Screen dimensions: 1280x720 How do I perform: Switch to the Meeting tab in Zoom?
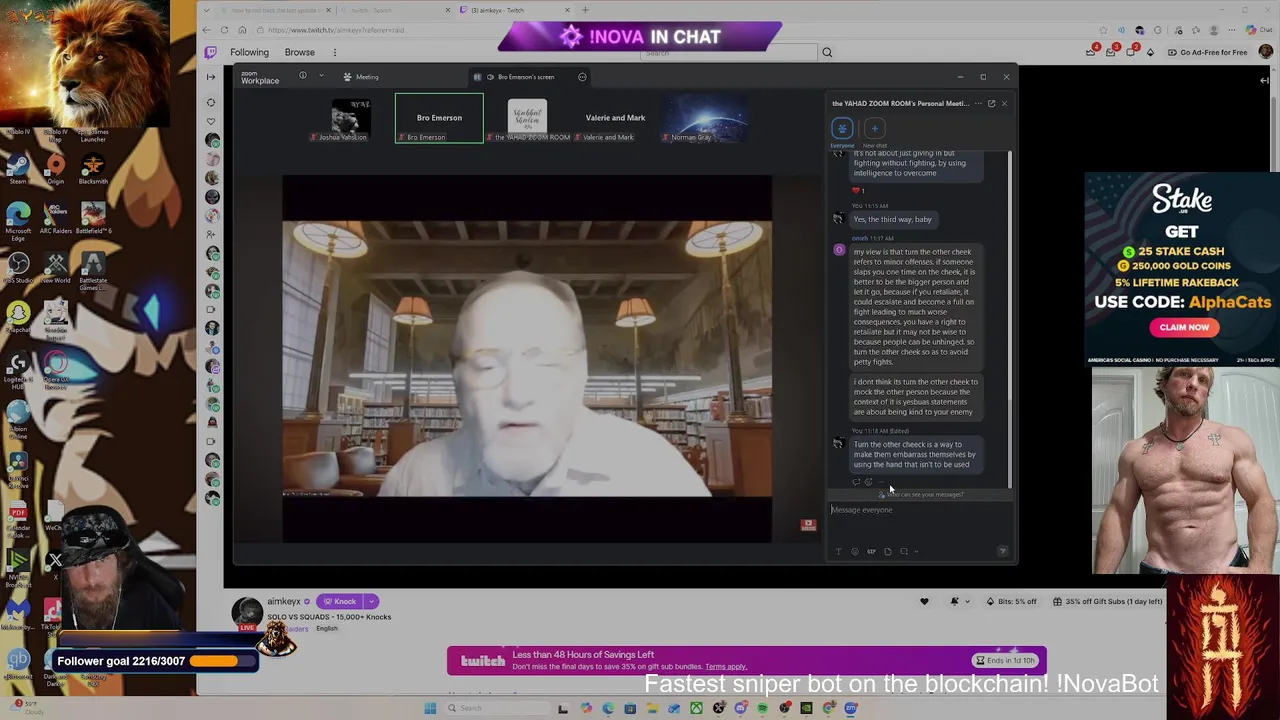[361, 77]
